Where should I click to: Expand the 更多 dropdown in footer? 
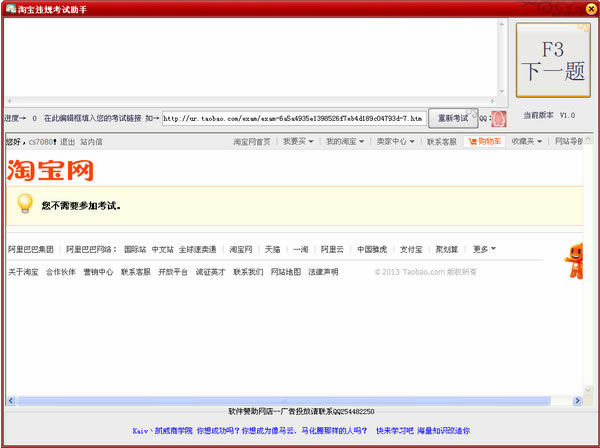pos(484,249)
